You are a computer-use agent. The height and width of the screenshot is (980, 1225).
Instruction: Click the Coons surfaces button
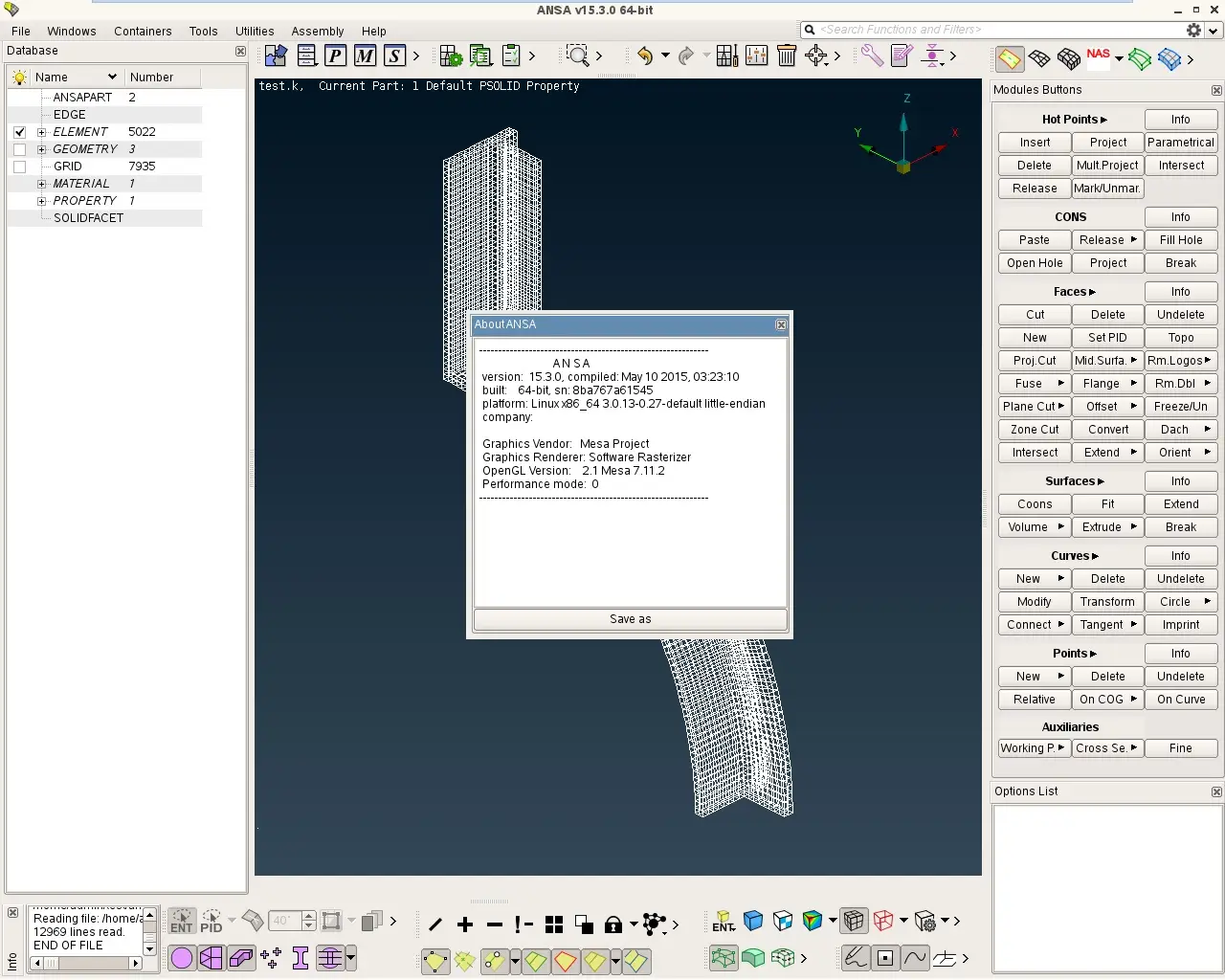point(1035,504)
